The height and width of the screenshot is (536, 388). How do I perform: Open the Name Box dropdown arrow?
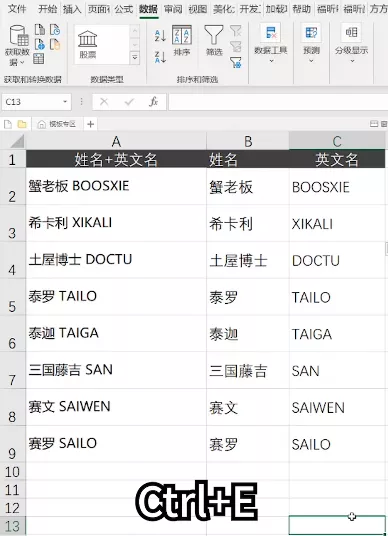(x=65, y=102)
